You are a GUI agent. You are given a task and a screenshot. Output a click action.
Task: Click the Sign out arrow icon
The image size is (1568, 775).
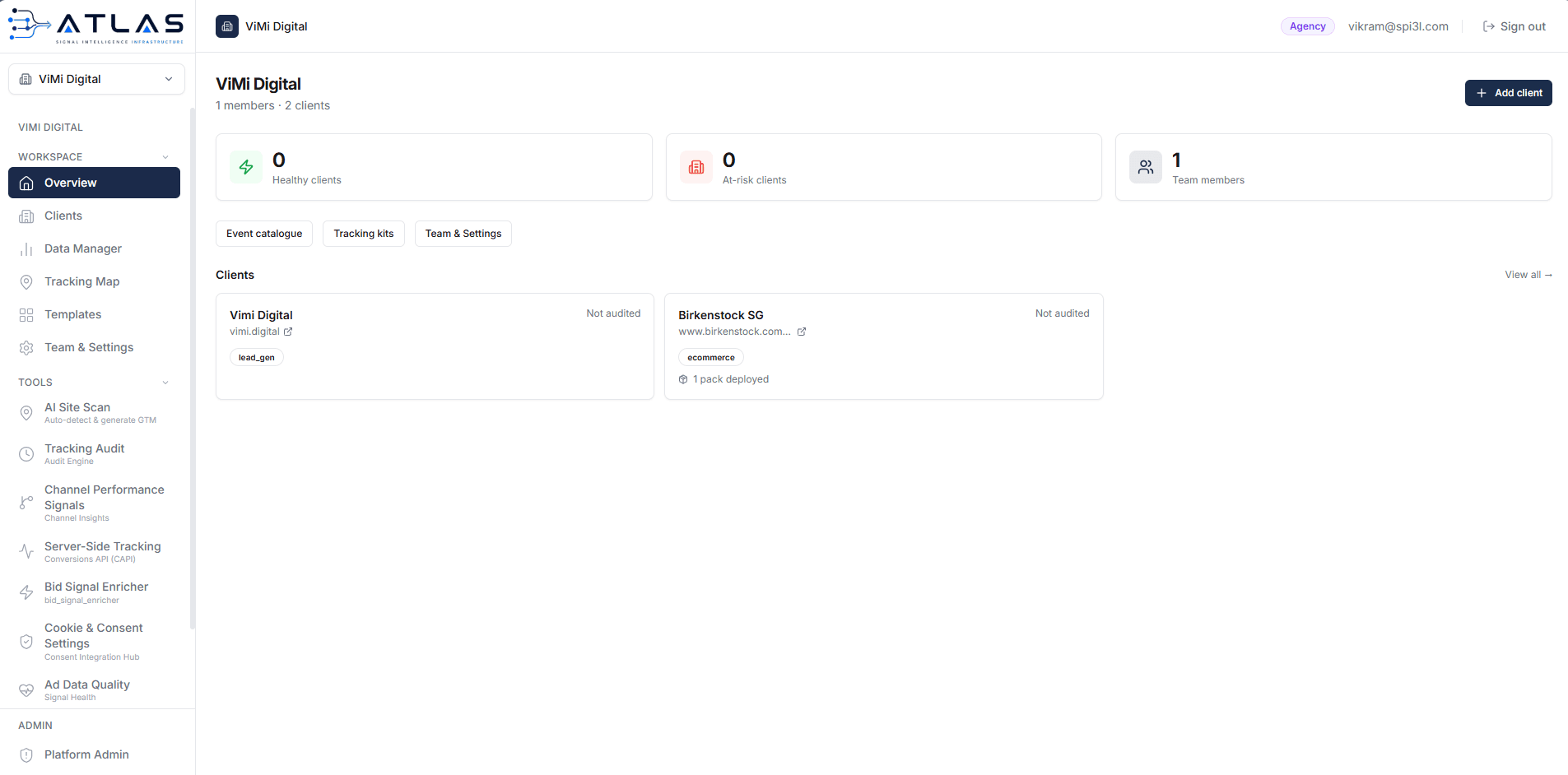click(x=1489, y=26)
